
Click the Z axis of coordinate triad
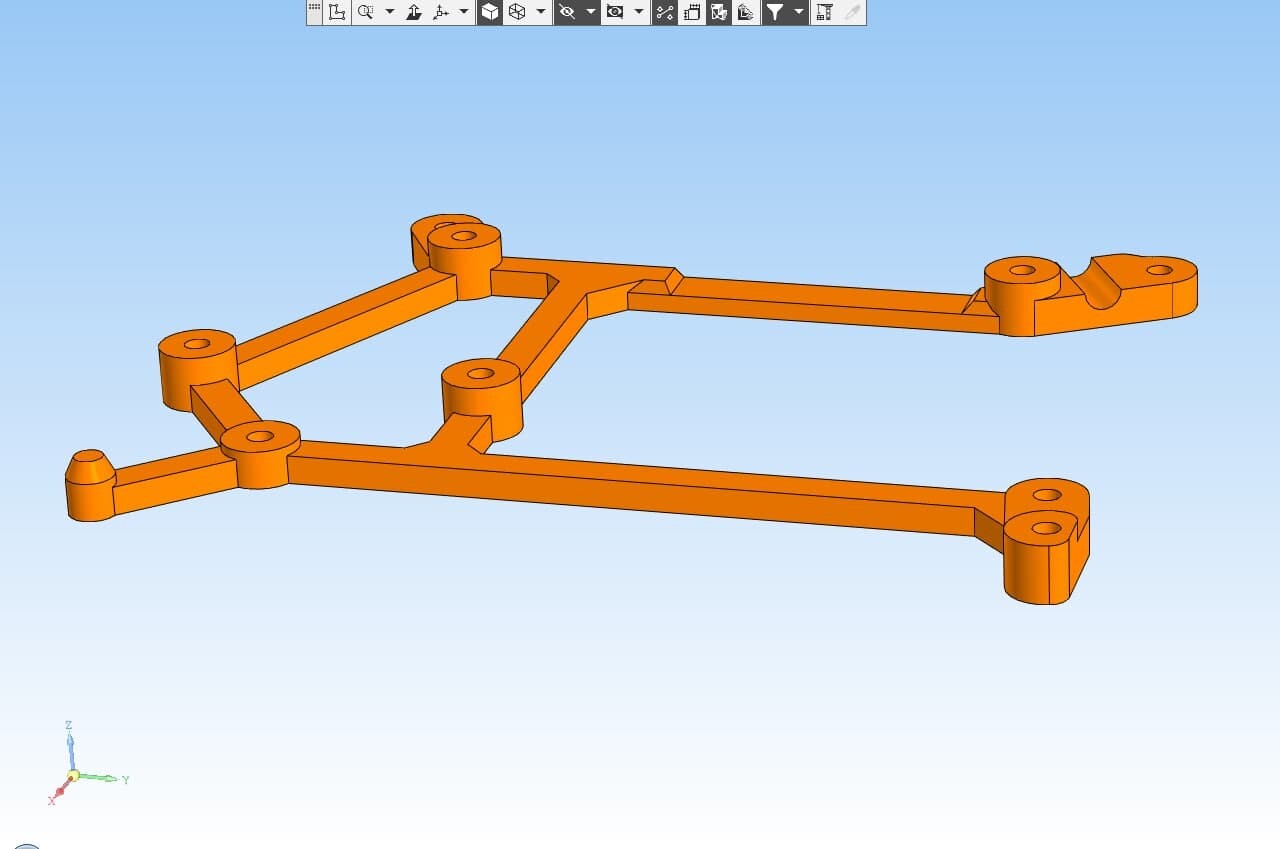pyautogui.click(x=69, y=745)
